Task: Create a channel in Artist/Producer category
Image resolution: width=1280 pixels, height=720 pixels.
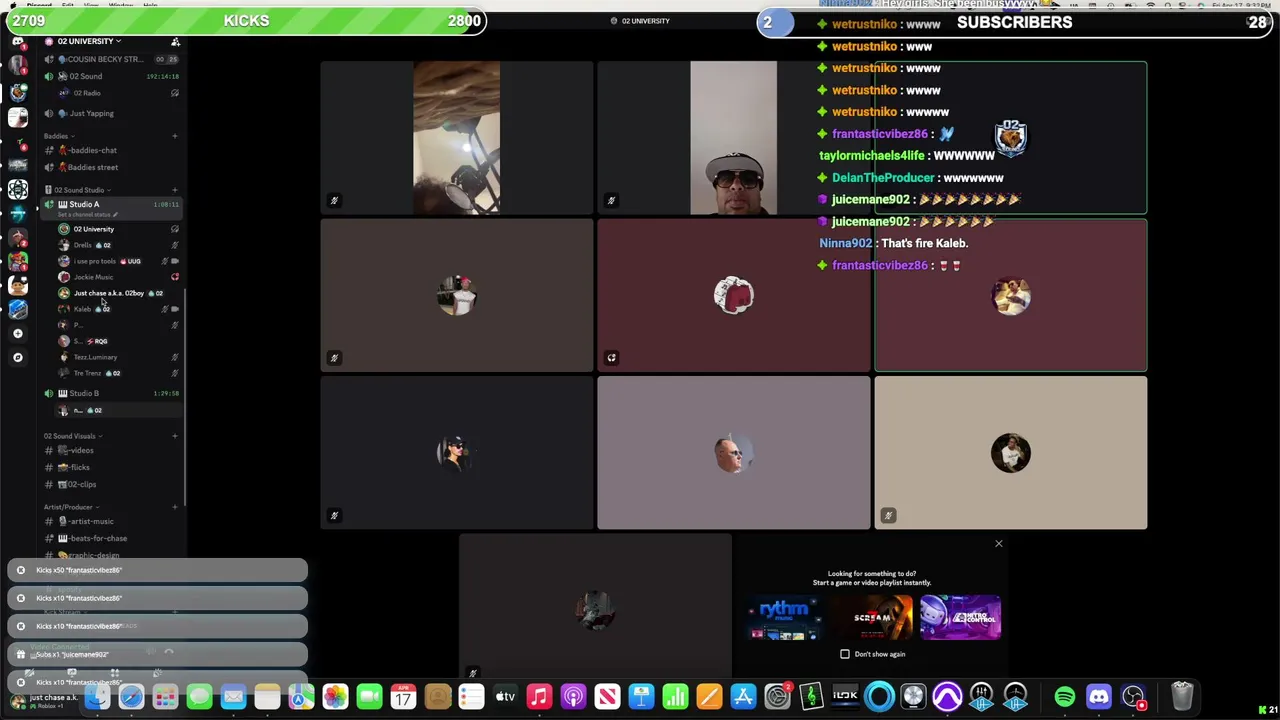Action: [175, 507]
